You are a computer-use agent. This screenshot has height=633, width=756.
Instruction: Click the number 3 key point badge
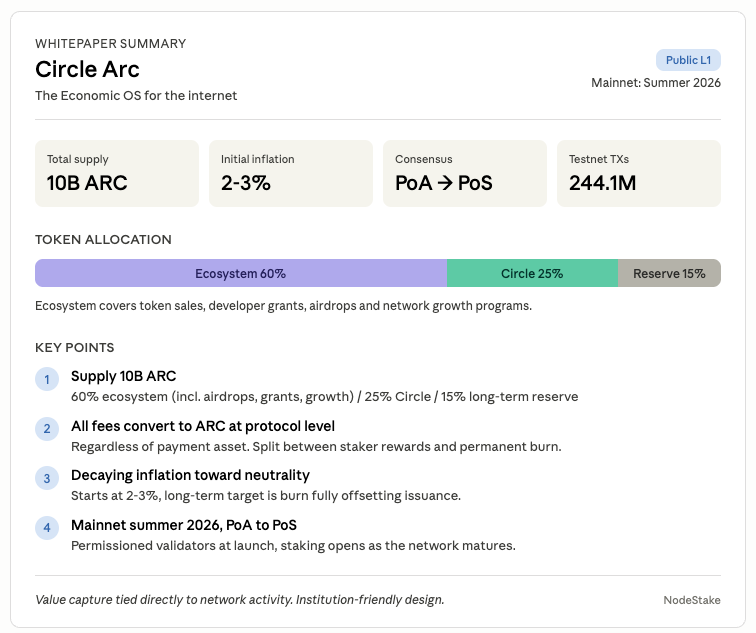tap(47, 478)
